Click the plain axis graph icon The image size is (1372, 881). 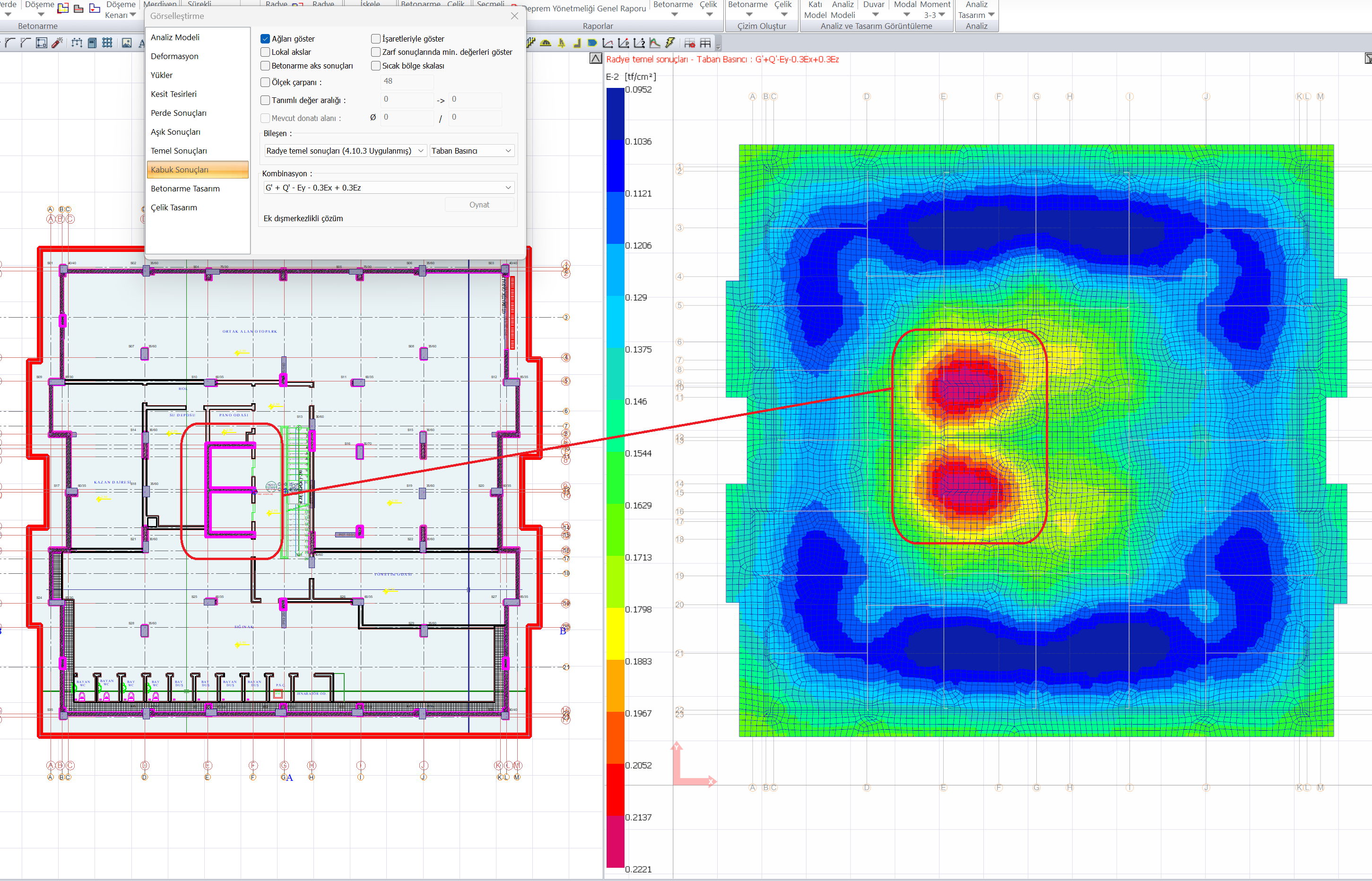[x=608, y=43]
